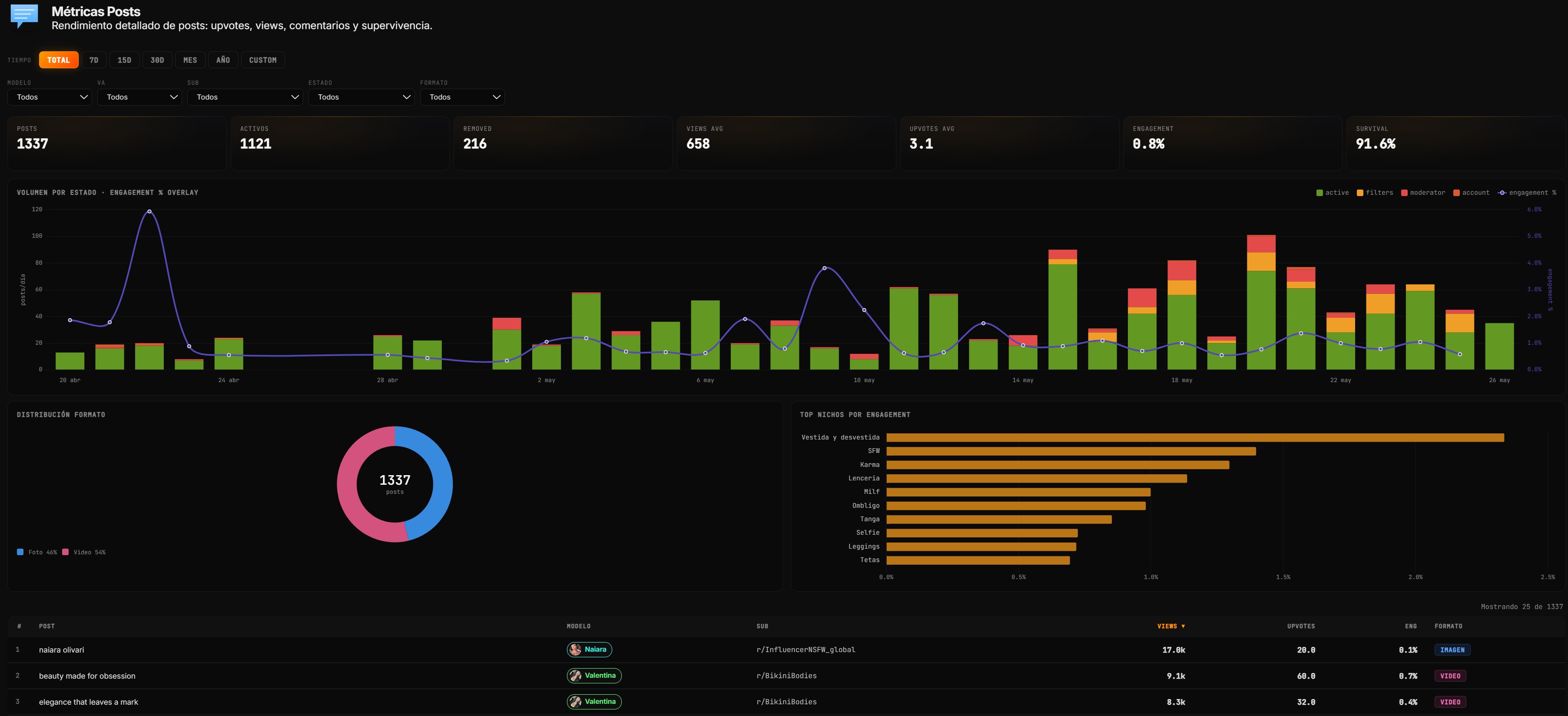The width and height of the screenshot is (1568, 716).
Task: Click the Naiara model avatar chip
Action: point(589,649)
